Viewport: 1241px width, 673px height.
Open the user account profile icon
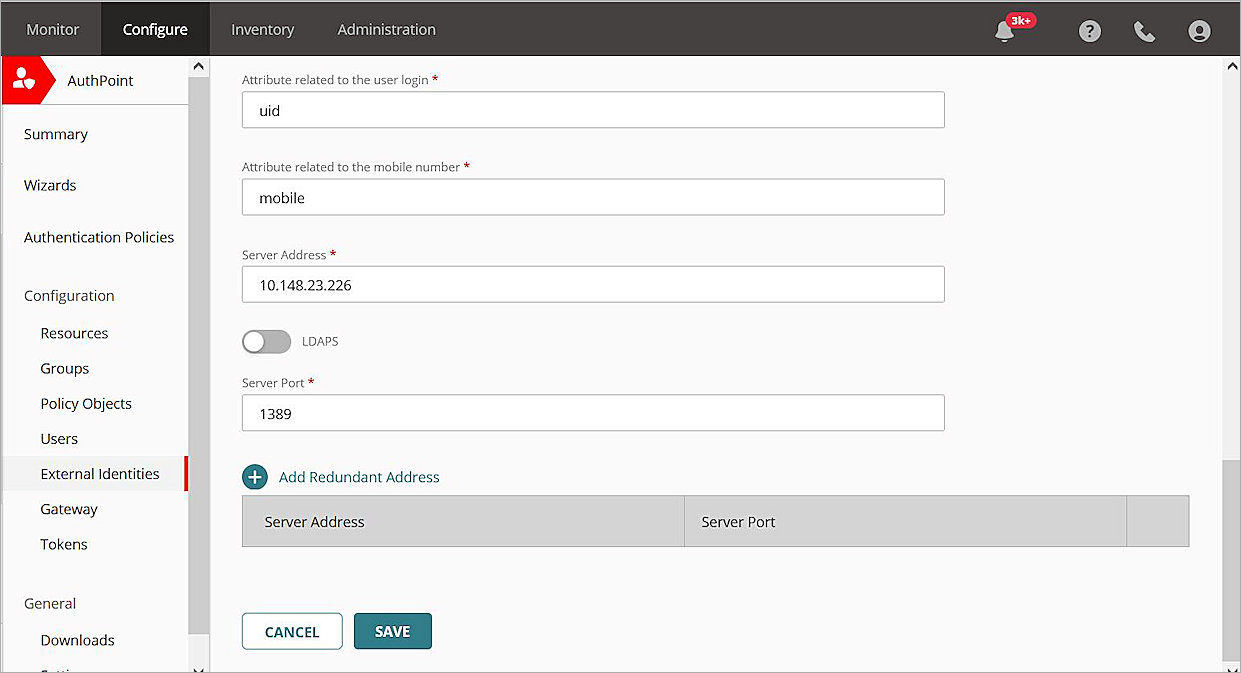(1199, 31)
